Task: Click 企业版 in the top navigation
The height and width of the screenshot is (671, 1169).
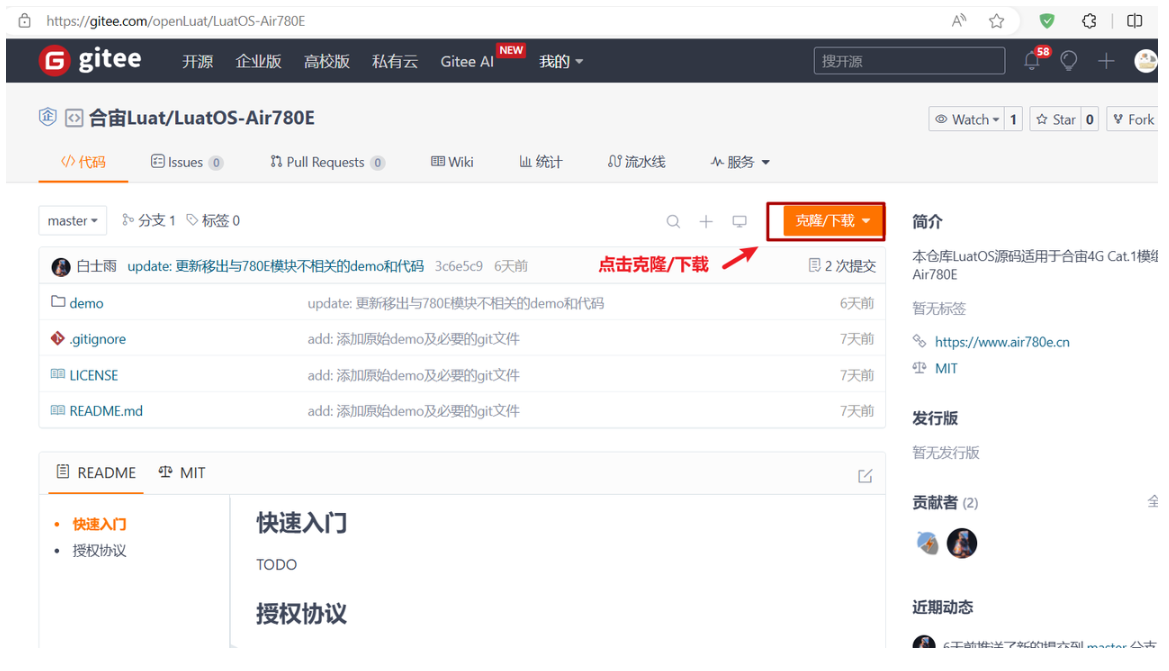Action: tap(259, 62)
